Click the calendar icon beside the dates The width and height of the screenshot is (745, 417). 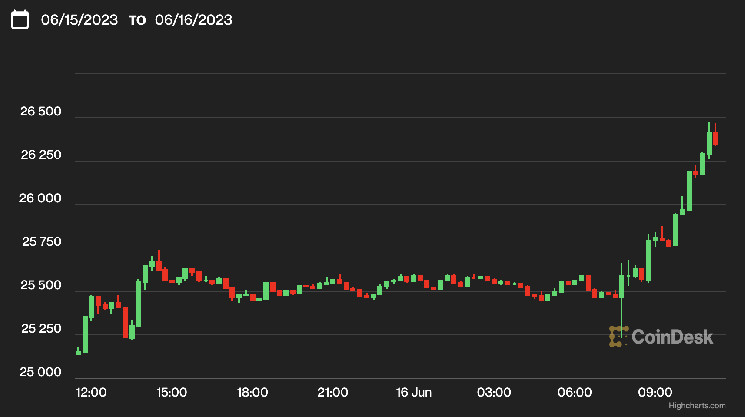pyautogui.click(x=19, y=21)
